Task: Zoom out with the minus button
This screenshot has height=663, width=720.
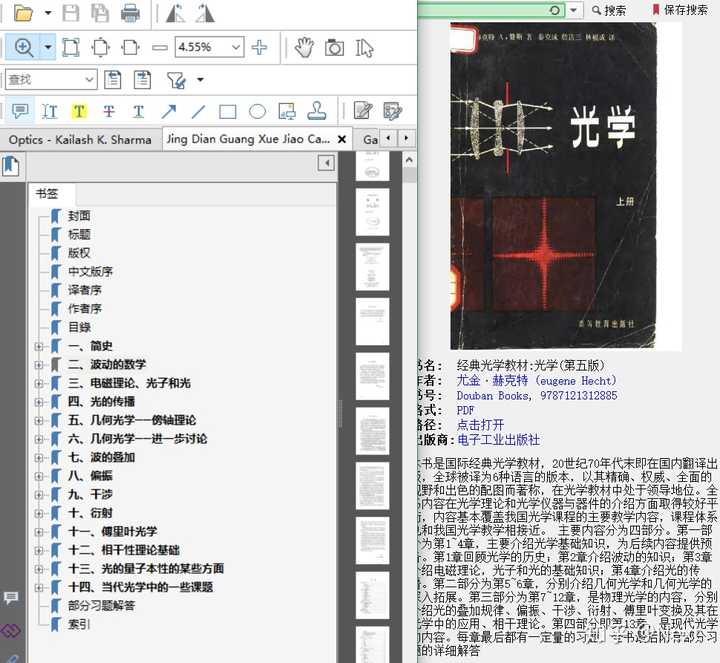Action: 160,47
